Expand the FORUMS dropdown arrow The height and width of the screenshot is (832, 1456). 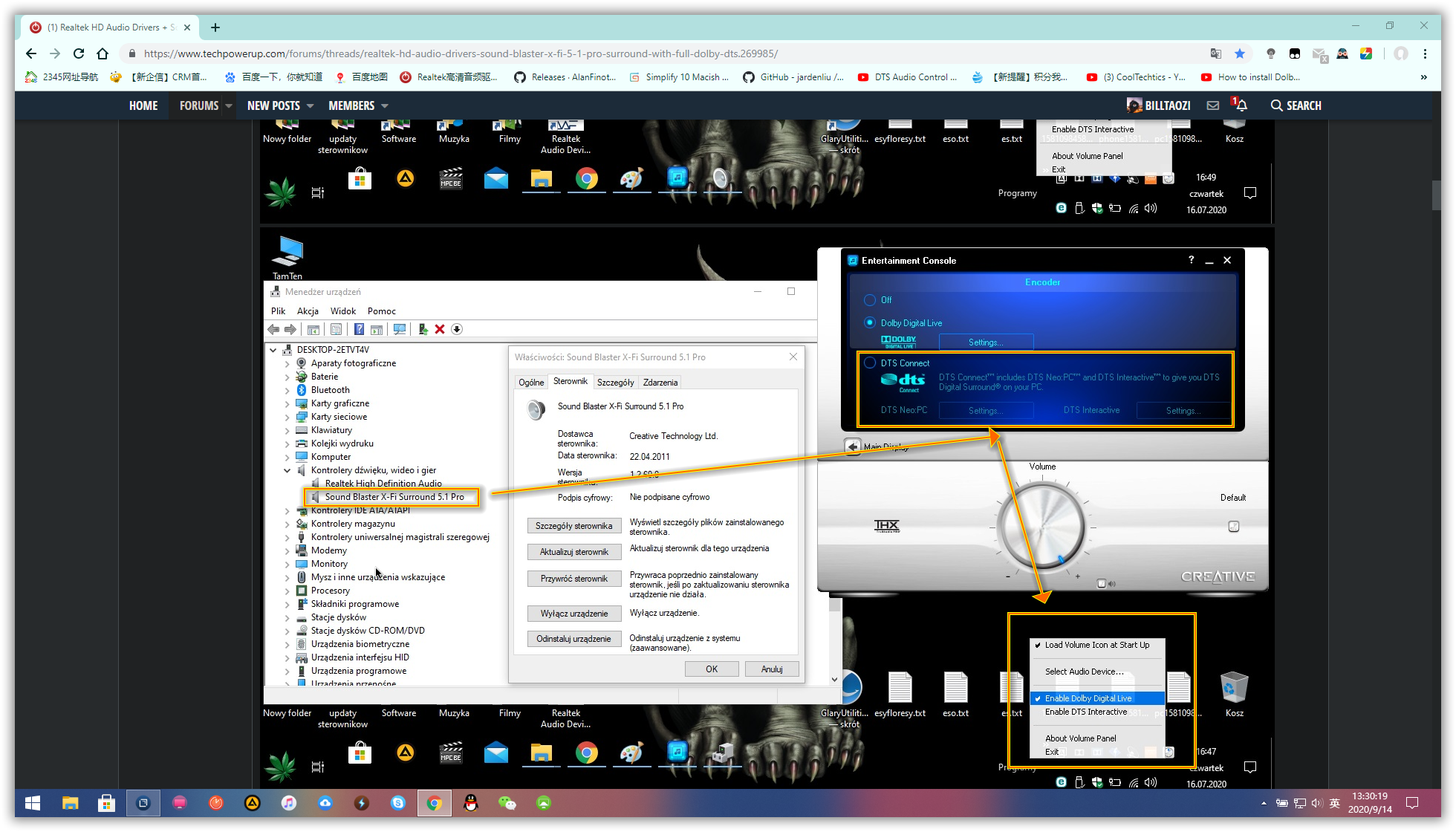coord(229,105)
